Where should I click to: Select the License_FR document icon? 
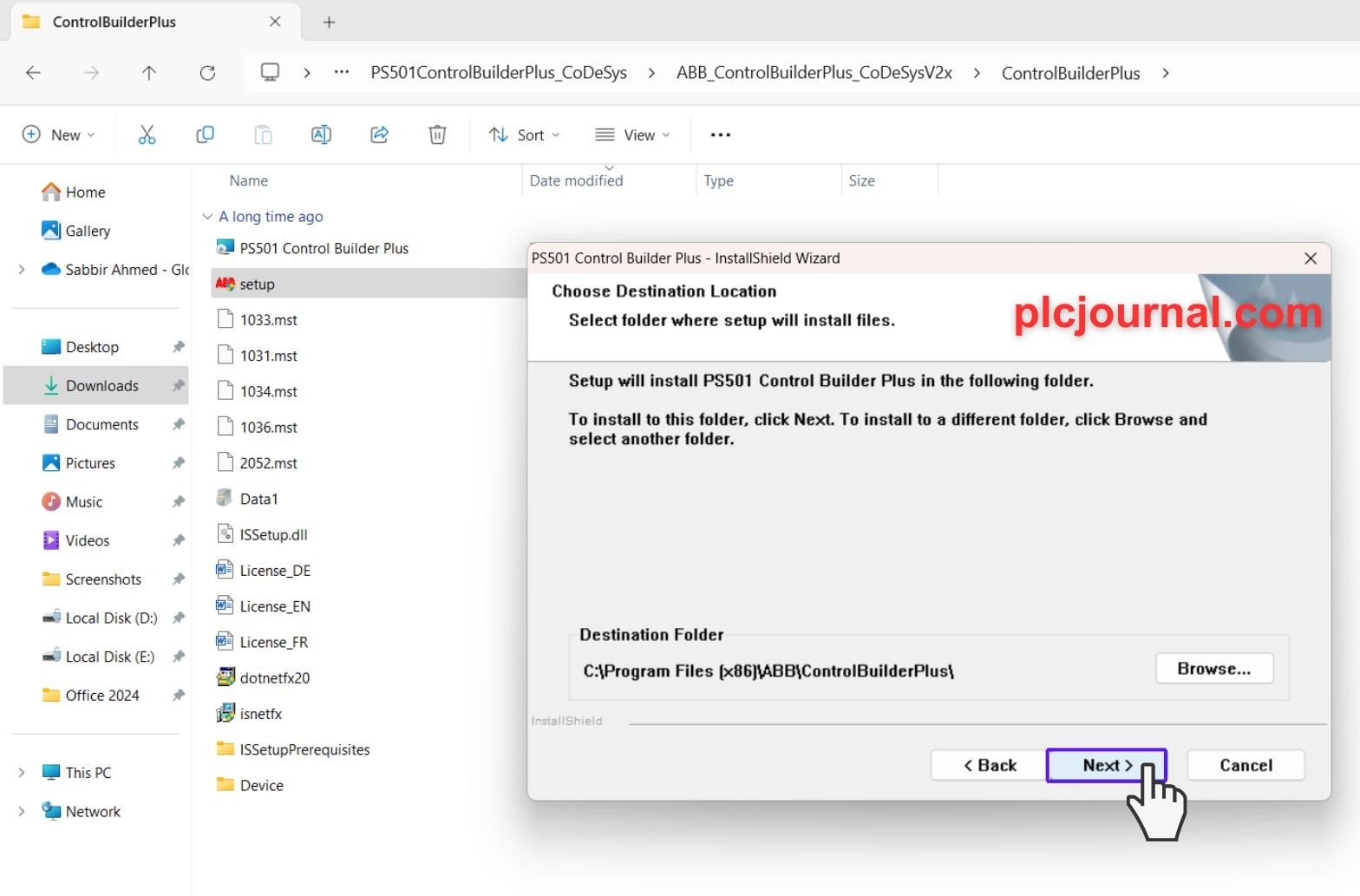pyautogui.click(x=225, y=641)
